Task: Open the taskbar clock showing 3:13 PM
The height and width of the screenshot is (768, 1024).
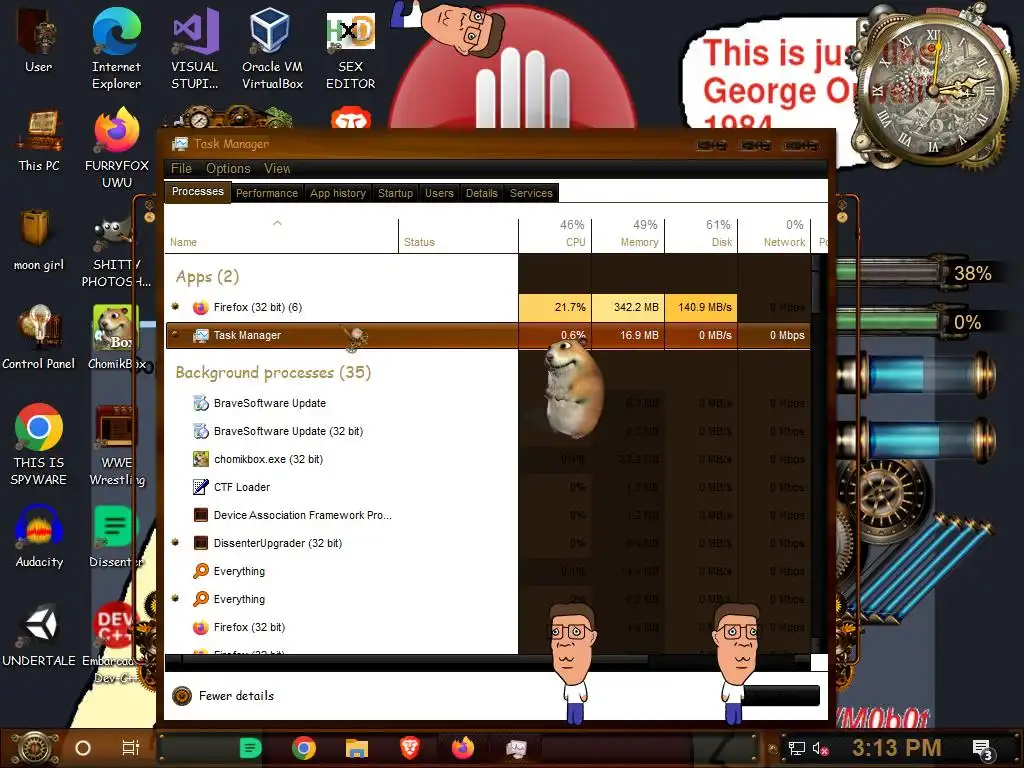Action: pos(897,748)
